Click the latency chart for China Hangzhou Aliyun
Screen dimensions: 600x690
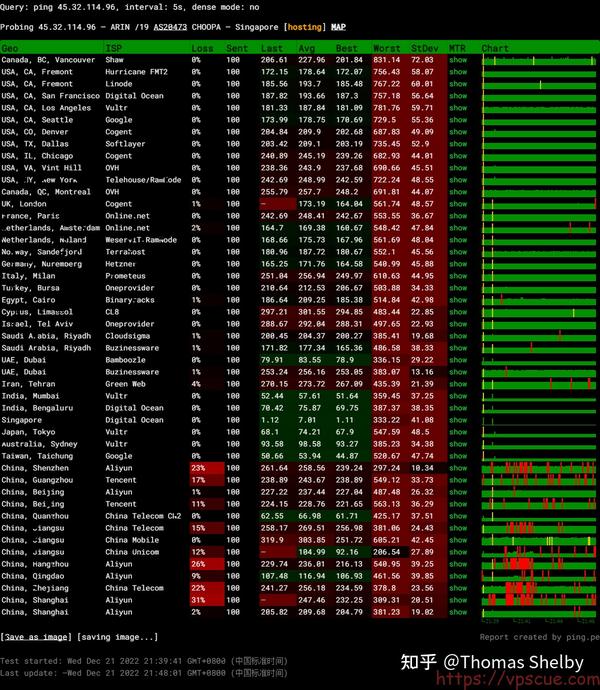click(x=539, y=564)
